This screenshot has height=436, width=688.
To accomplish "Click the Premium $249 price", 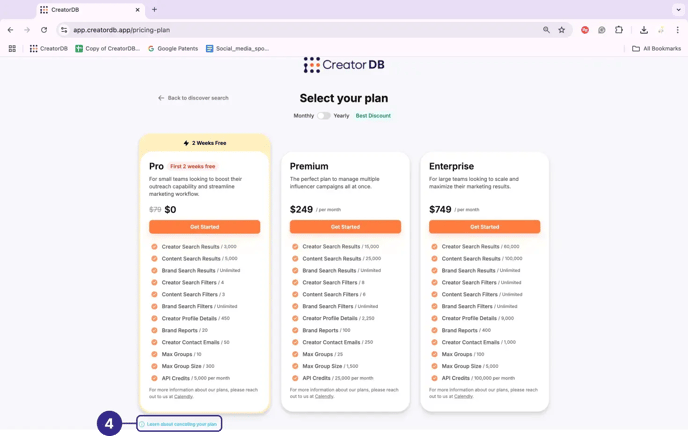I will [x=301, y=210].
